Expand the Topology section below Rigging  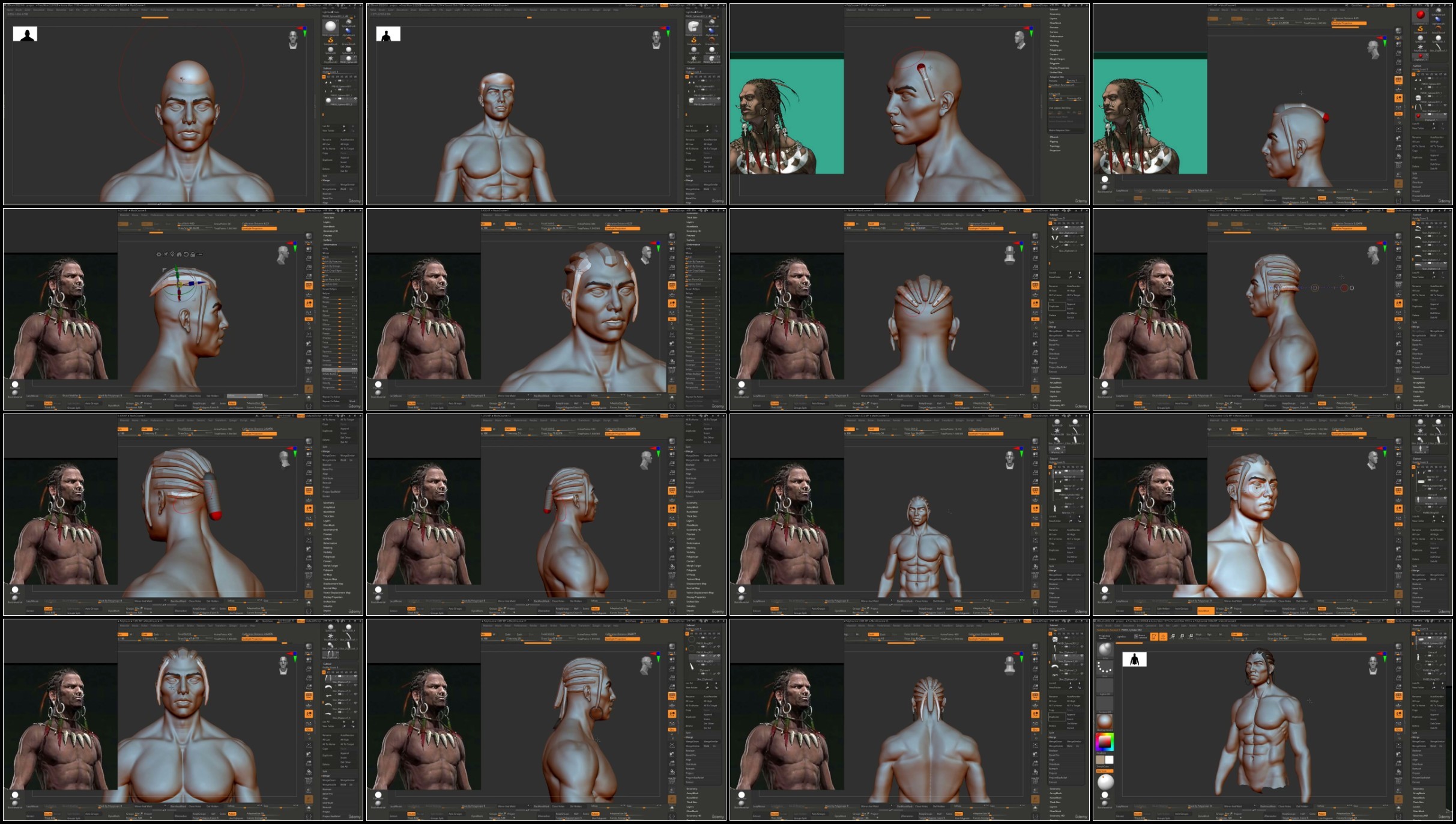click(1054, 146)
